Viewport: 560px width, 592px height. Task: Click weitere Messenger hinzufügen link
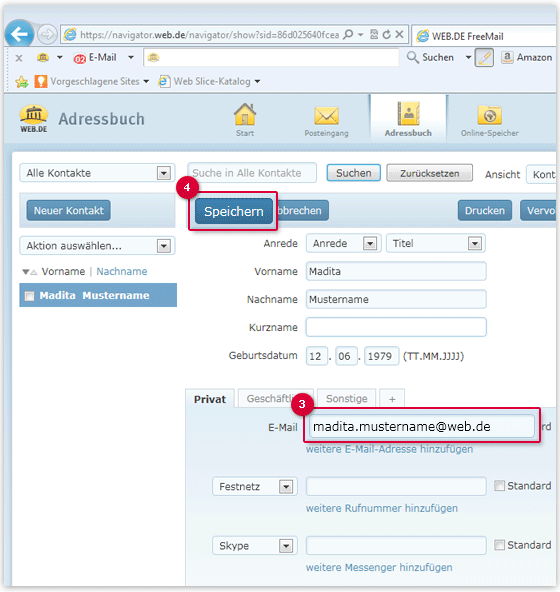point(379,567)
